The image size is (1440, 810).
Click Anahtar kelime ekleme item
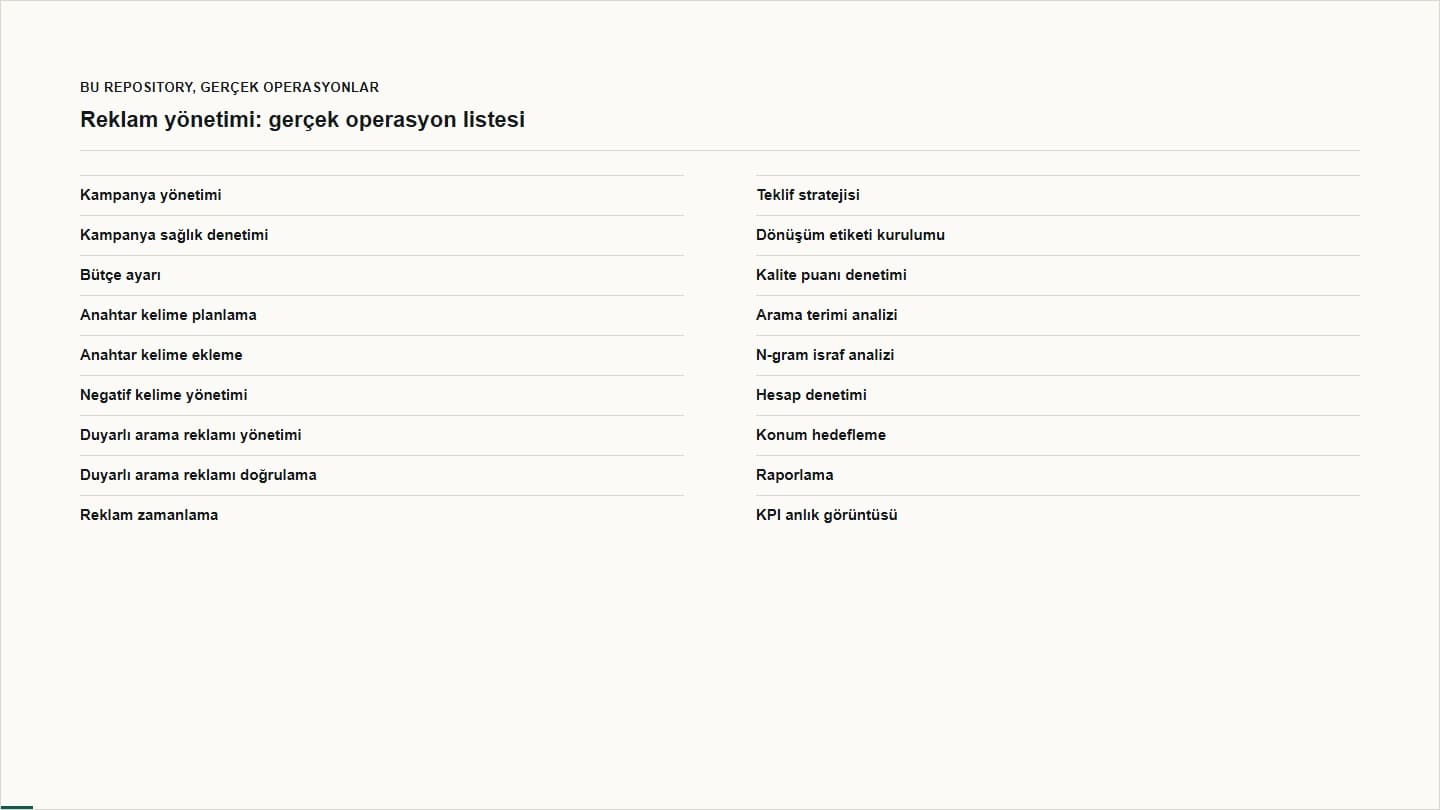tap(382, 355)
